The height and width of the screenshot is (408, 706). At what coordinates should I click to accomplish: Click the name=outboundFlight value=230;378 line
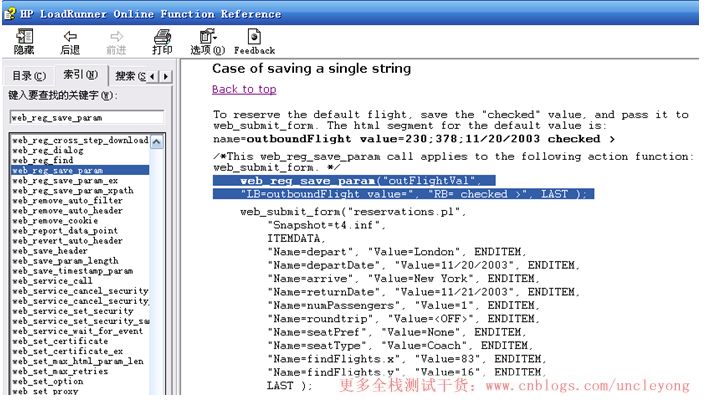pyautogui.click(x=414, y=139)
